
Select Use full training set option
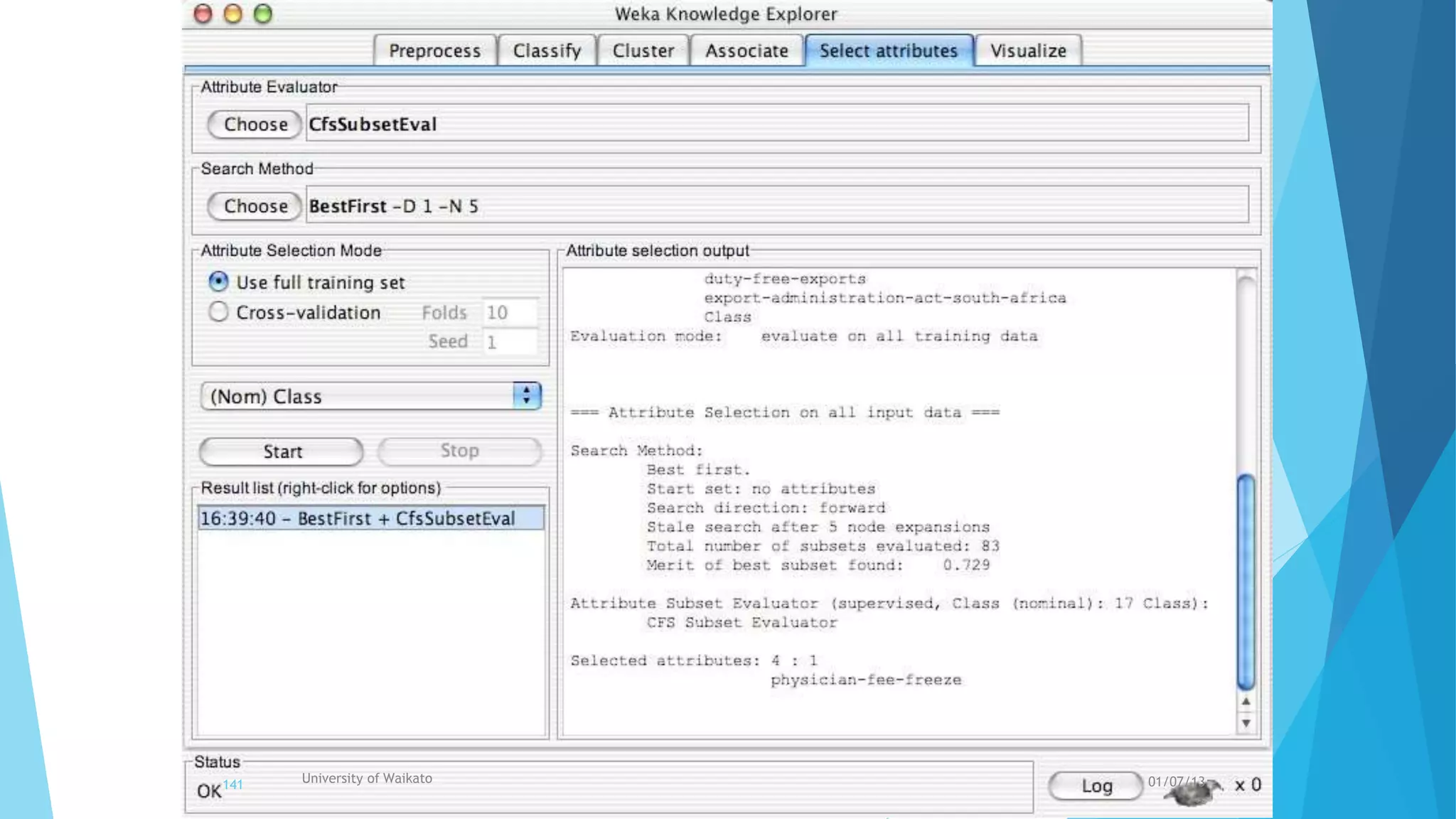coord(218,282)
